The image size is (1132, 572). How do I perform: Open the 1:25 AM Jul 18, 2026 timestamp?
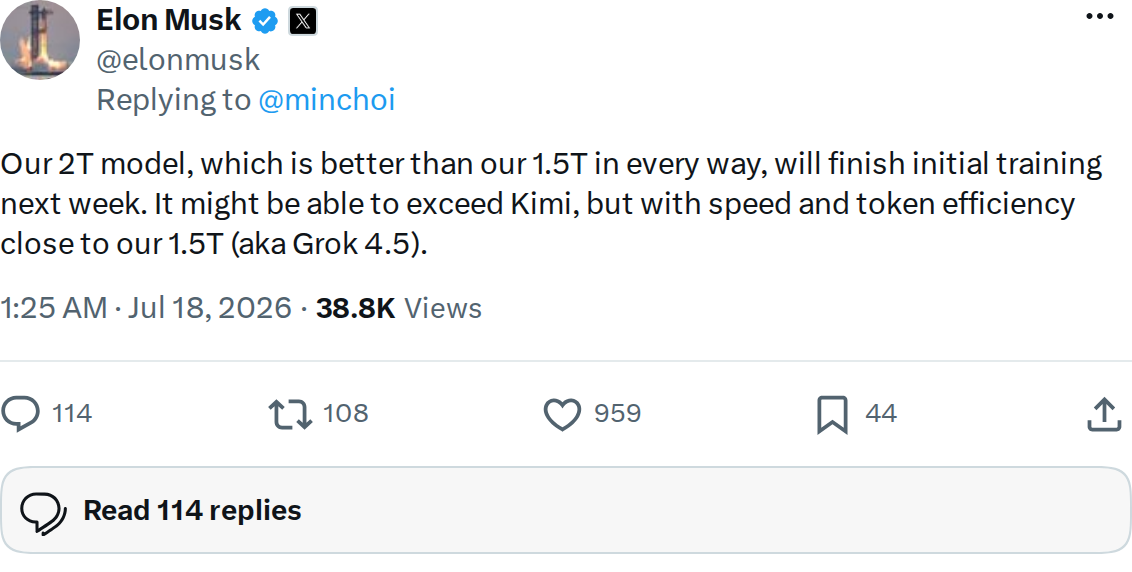point(146,308)
